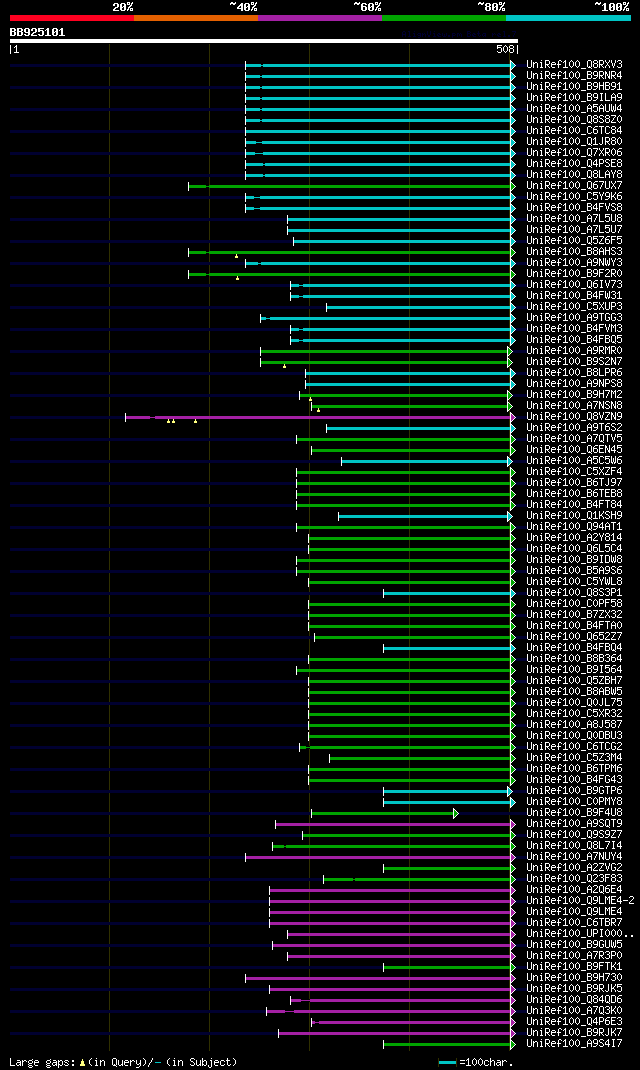Click hit label UniRef100_Q23F83
Screen dimensions: 640x1070
tap(574, 879)
